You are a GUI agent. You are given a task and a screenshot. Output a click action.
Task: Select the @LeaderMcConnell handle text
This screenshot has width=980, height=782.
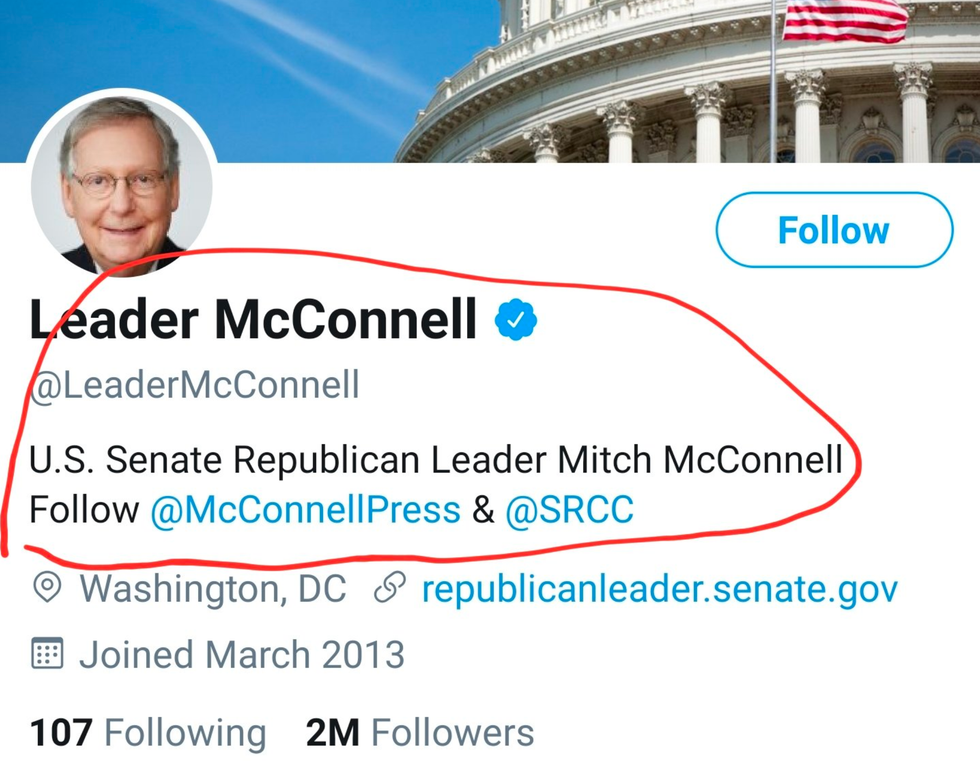click(x=194, y=385)
